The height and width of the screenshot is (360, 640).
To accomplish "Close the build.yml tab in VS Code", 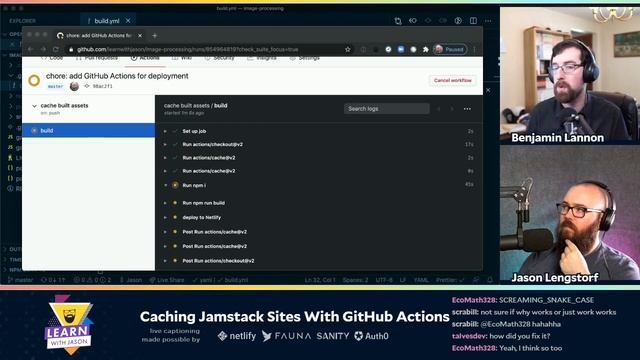I will pyautogui.click(x=128, y=20).
